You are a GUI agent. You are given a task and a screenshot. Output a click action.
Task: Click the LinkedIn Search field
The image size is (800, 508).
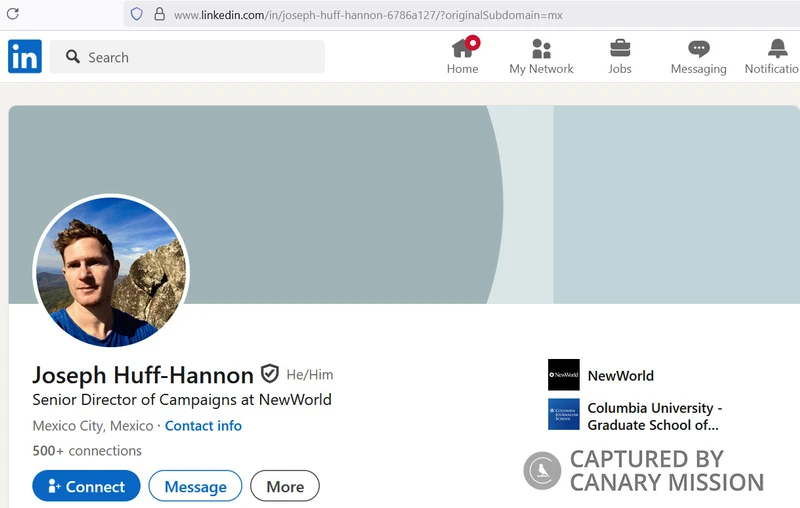(187, 57)
